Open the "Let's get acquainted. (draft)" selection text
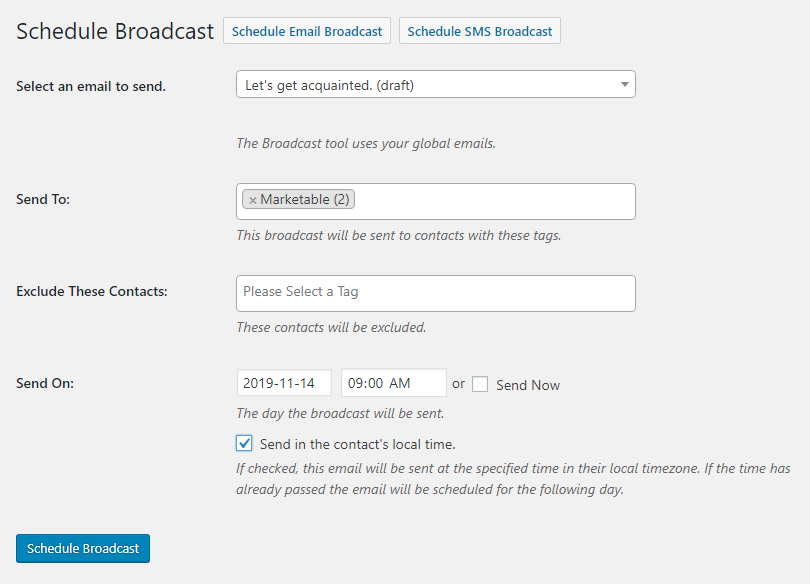 [330, 85]
